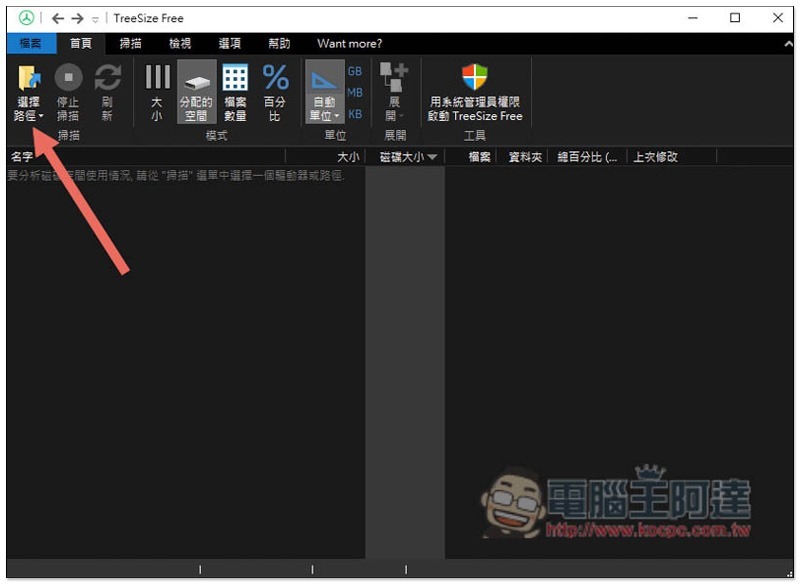Sort by 名字 name column
The height and width of the screenshot is (585, 800).
tap(146, 157)
